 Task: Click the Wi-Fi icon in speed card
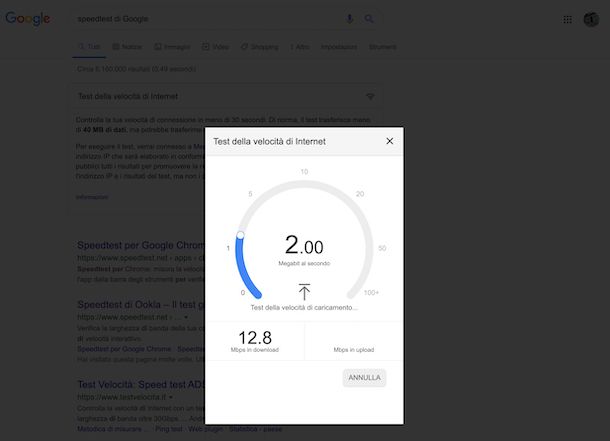point(370,96)
